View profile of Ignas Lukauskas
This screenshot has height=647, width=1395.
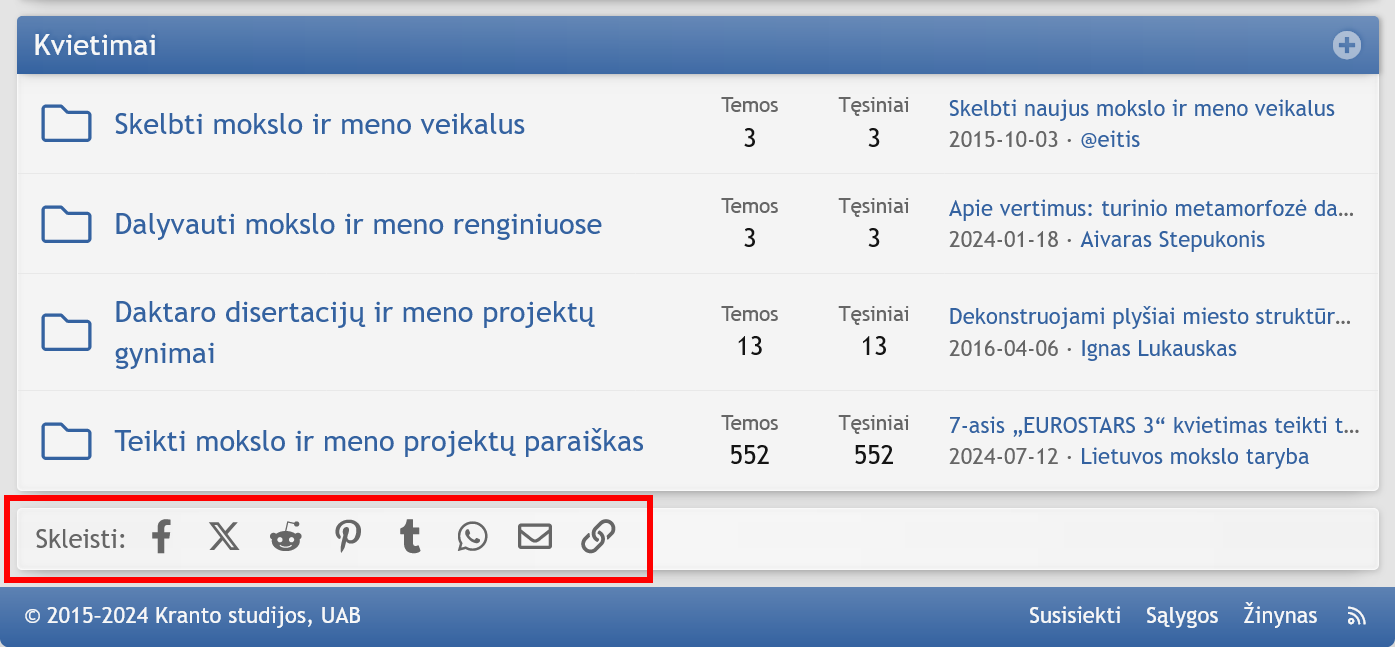(x=1158, y=349)
